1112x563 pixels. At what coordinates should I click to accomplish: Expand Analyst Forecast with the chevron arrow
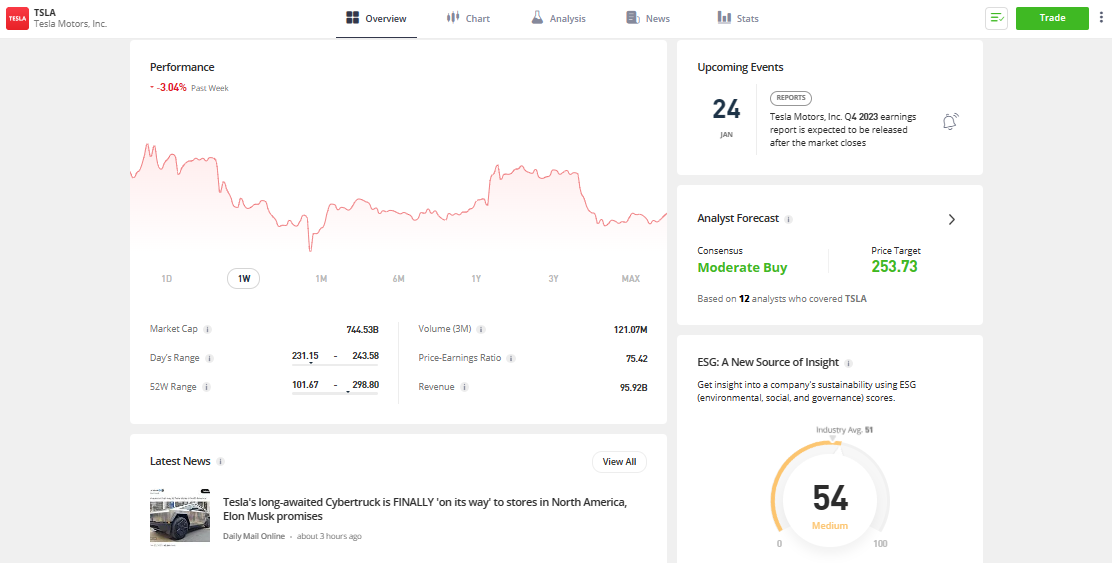951,219
